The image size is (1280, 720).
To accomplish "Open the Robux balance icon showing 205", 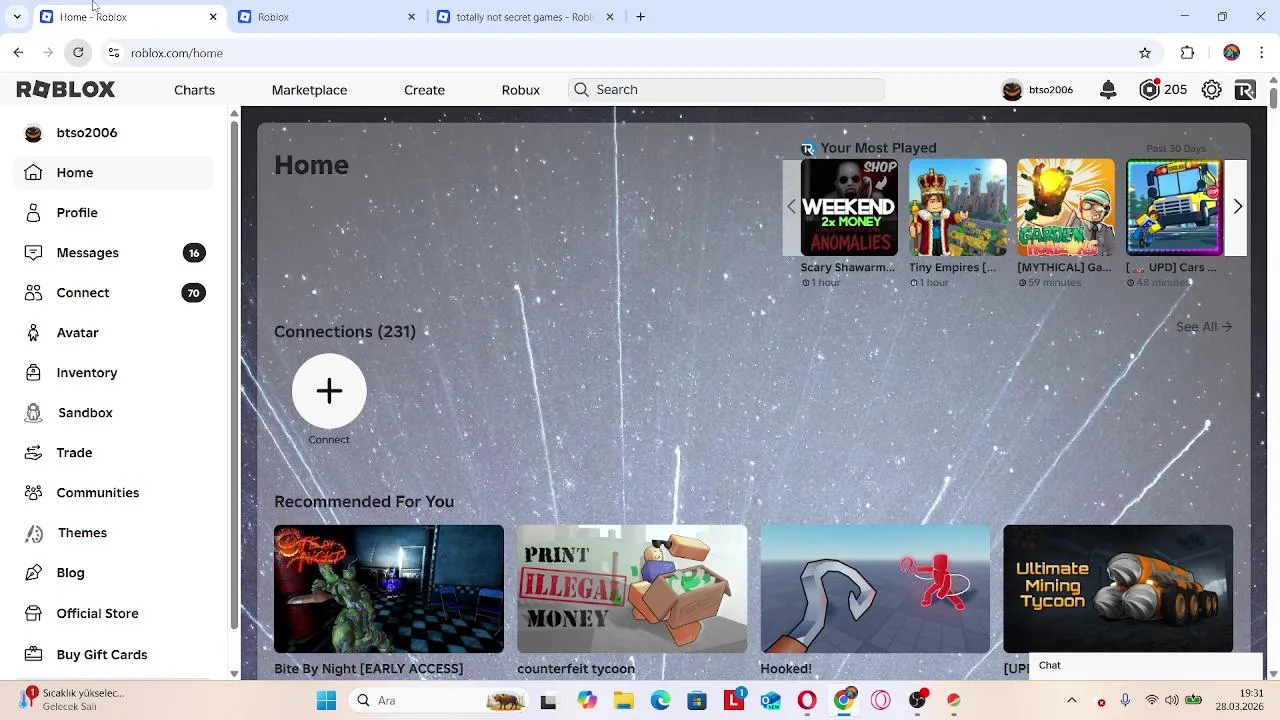I will click(1149, 90).
